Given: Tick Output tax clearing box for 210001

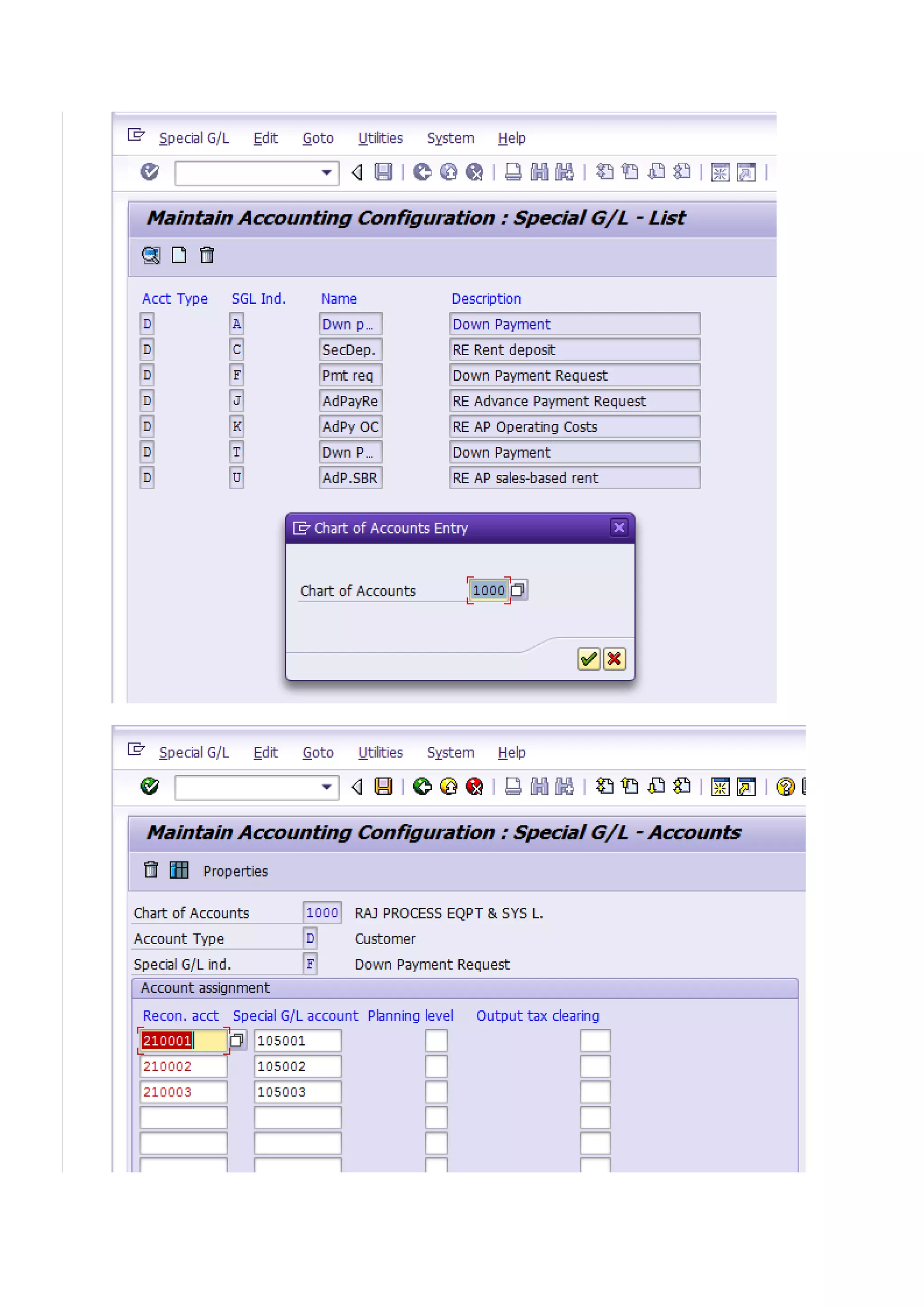Looking at the screenshot, I should pyautogui.click(x=595, y=1040).
